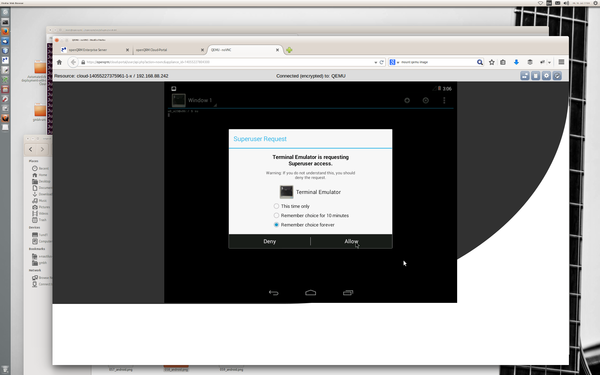This screenshot has height=375, width=600.
Task: Open the downloads arrow icon
Action: click(516, 62)
